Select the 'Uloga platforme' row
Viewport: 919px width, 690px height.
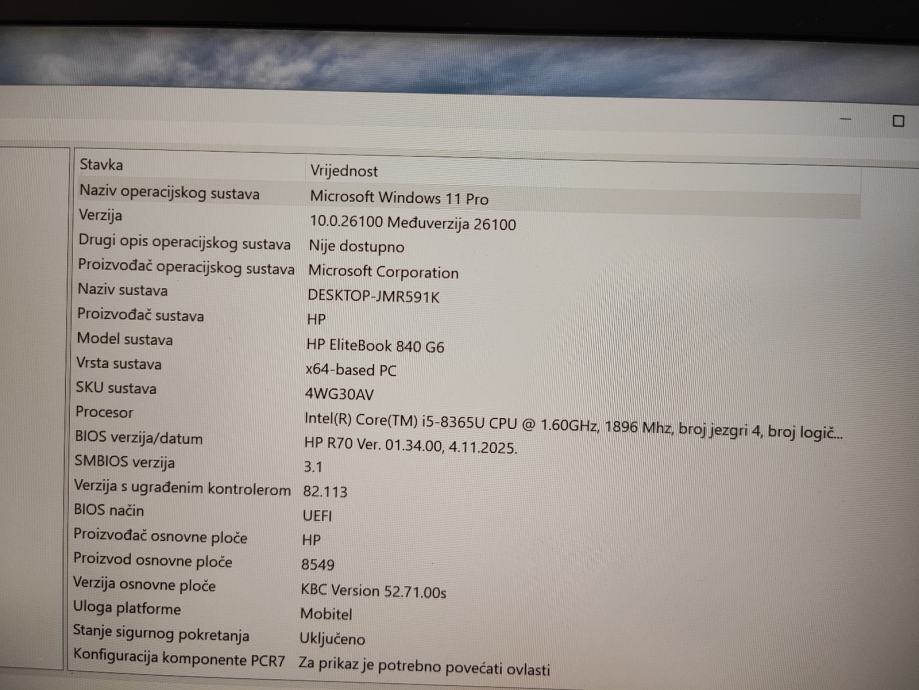(127, 609)
